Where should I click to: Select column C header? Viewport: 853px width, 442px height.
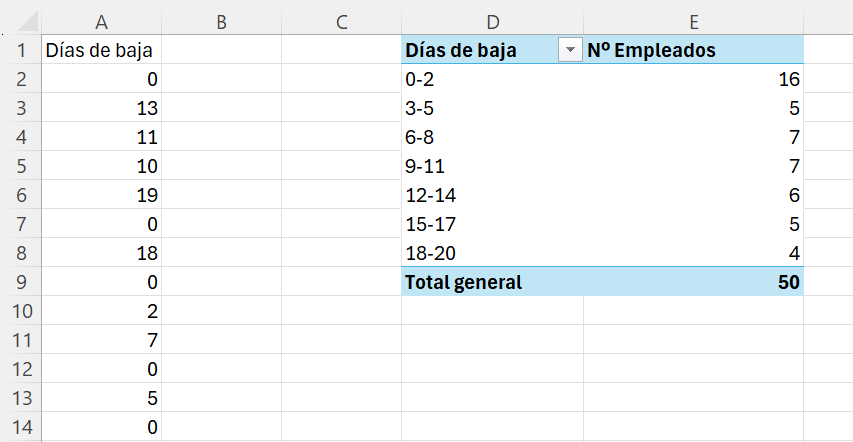tap(341, 21)
